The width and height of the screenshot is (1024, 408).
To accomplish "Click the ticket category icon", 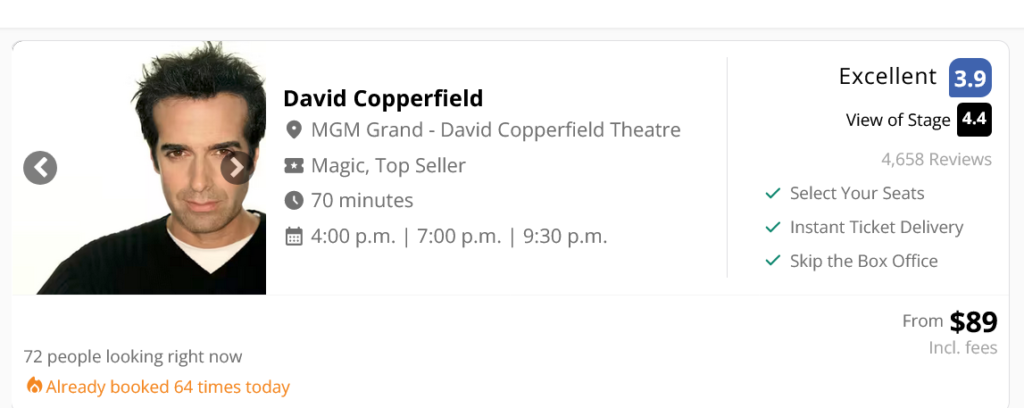I will pyautogui.click(x=294, y=165).
